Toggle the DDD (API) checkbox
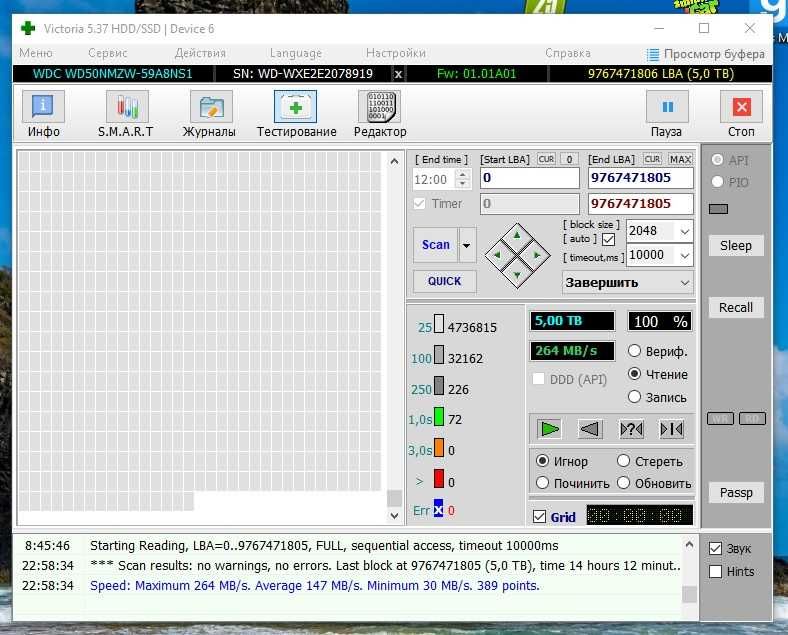 coord(538,379)
